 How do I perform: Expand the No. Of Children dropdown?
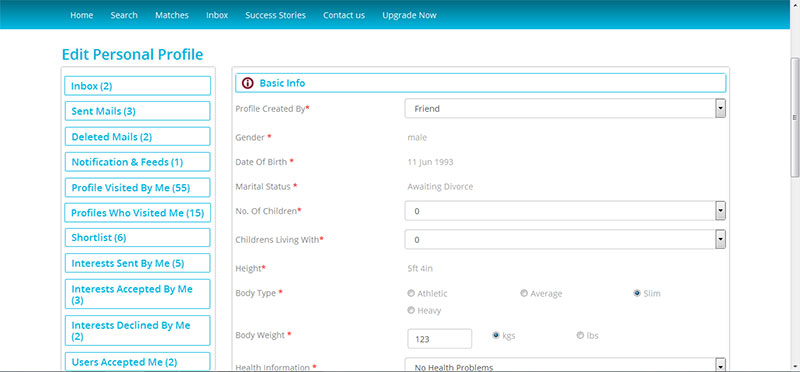565,211
